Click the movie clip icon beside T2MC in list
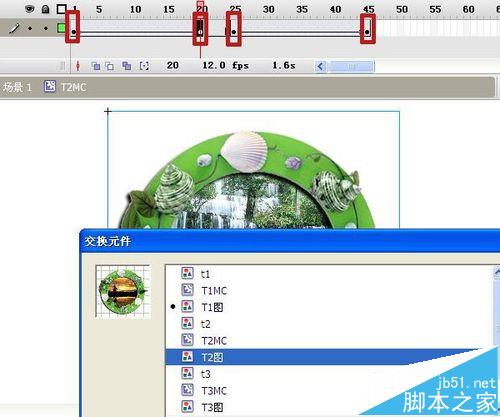Image resolution: width=500 pixels, height=417 pixels. (187, 340)
